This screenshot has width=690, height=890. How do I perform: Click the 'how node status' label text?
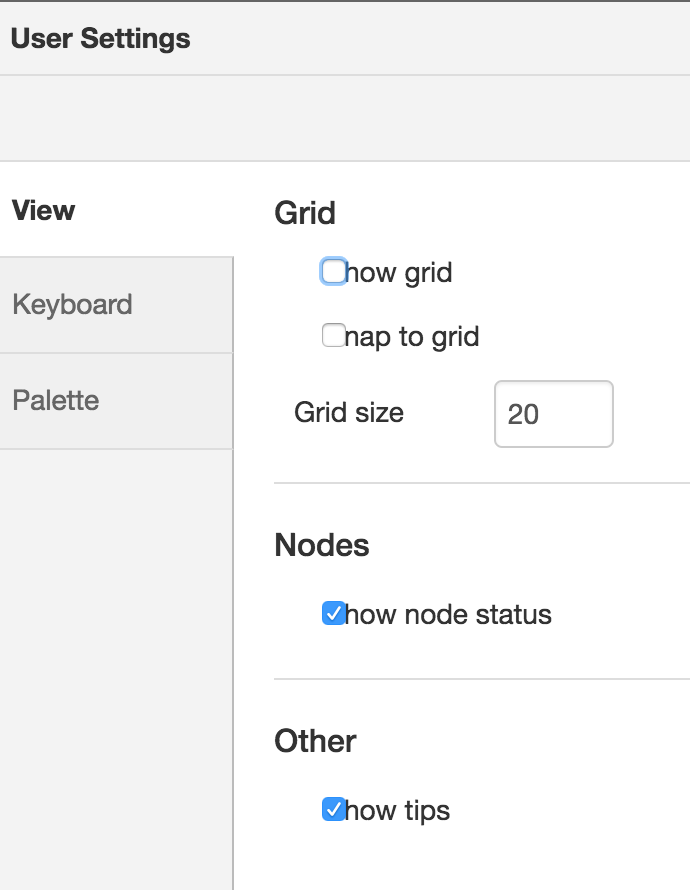click(x=448, y=615)
